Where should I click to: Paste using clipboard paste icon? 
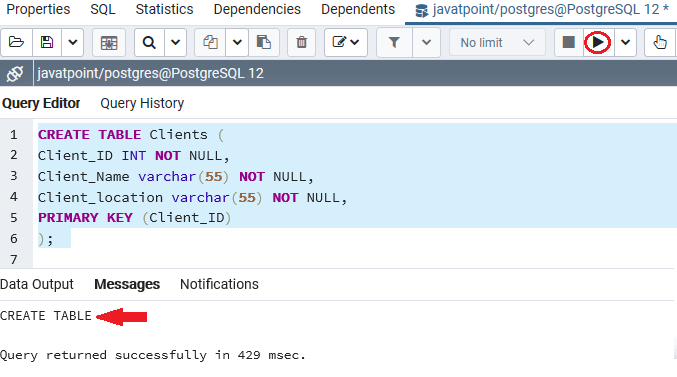click(x=264, y=42)
